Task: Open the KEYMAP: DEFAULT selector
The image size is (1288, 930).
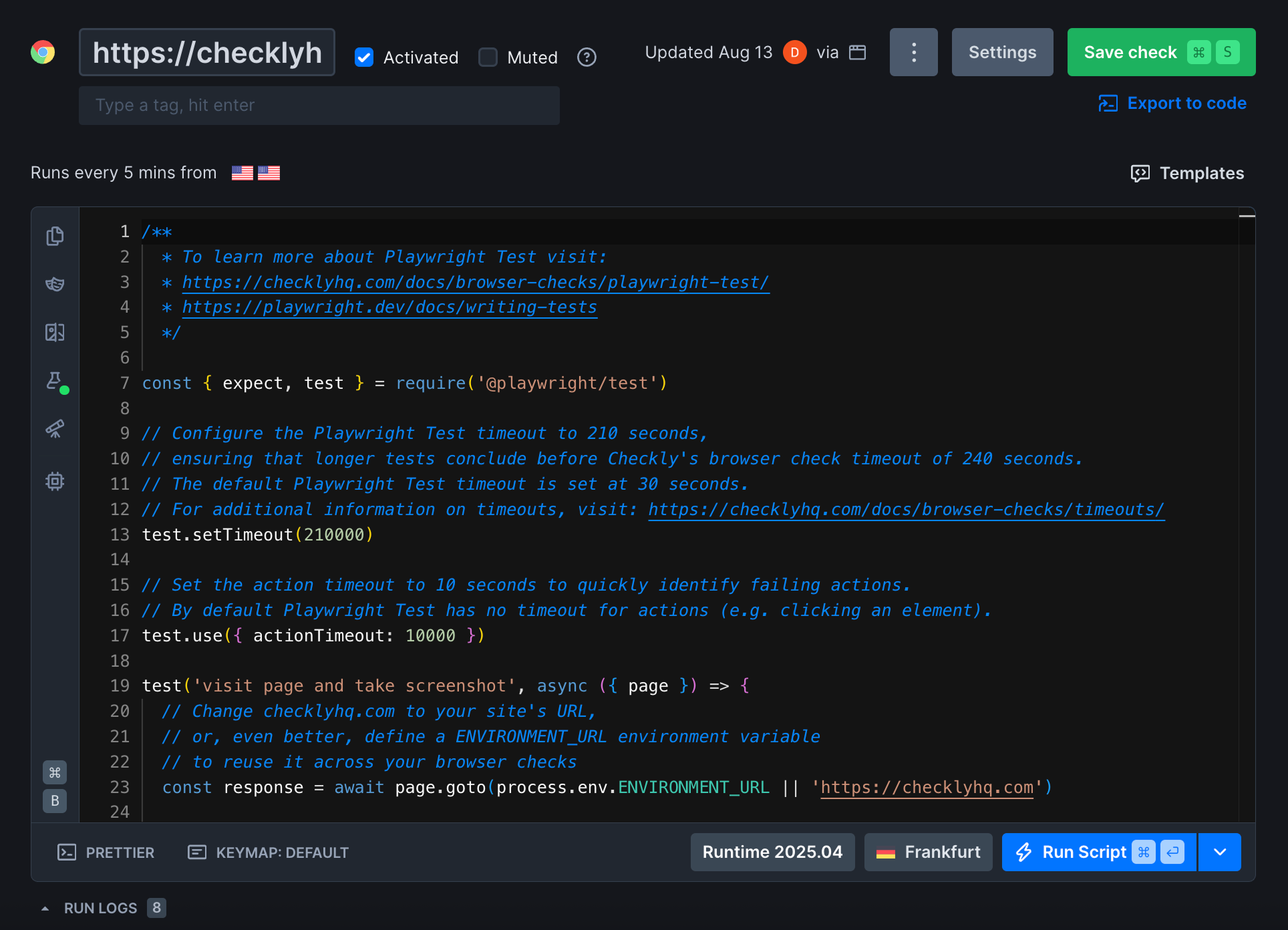Action: [267, 852]
